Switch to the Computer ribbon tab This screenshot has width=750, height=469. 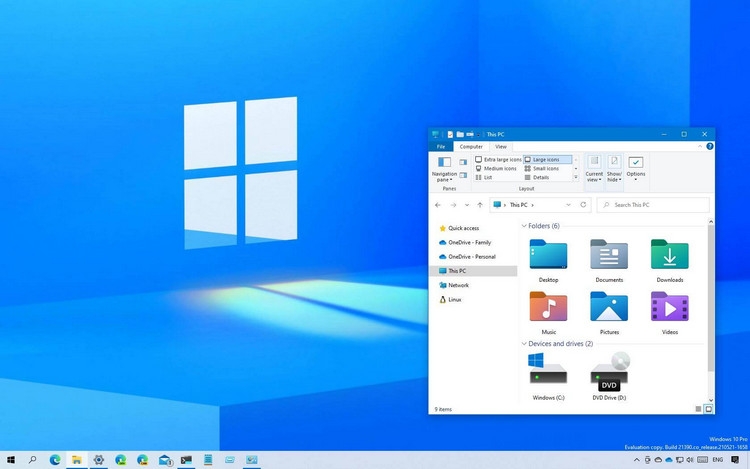coord(471,147)
